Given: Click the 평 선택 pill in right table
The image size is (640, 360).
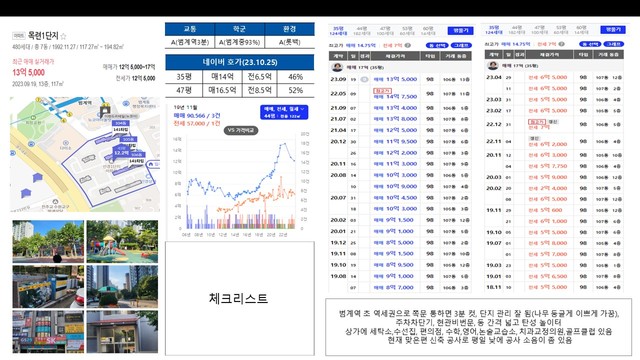Looking at the screenshot, I should (590, 44).
